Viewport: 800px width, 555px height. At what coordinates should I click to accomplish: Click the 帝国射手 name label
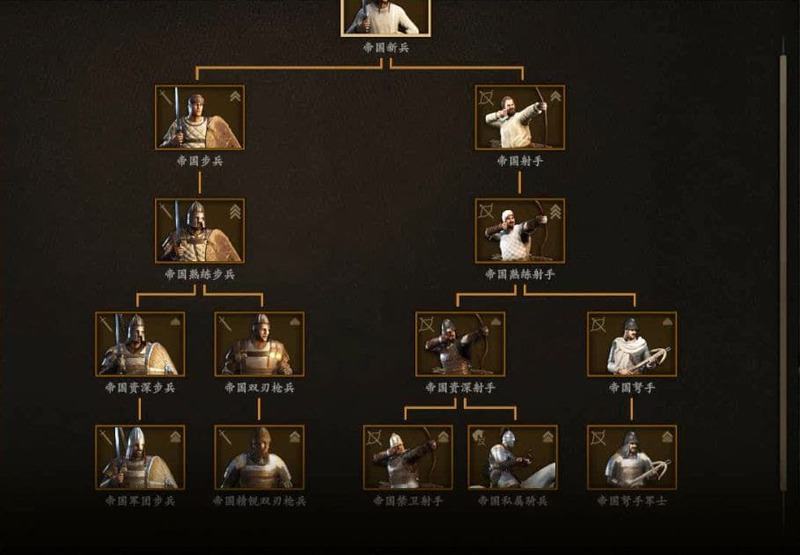click(x=520, y=161)
